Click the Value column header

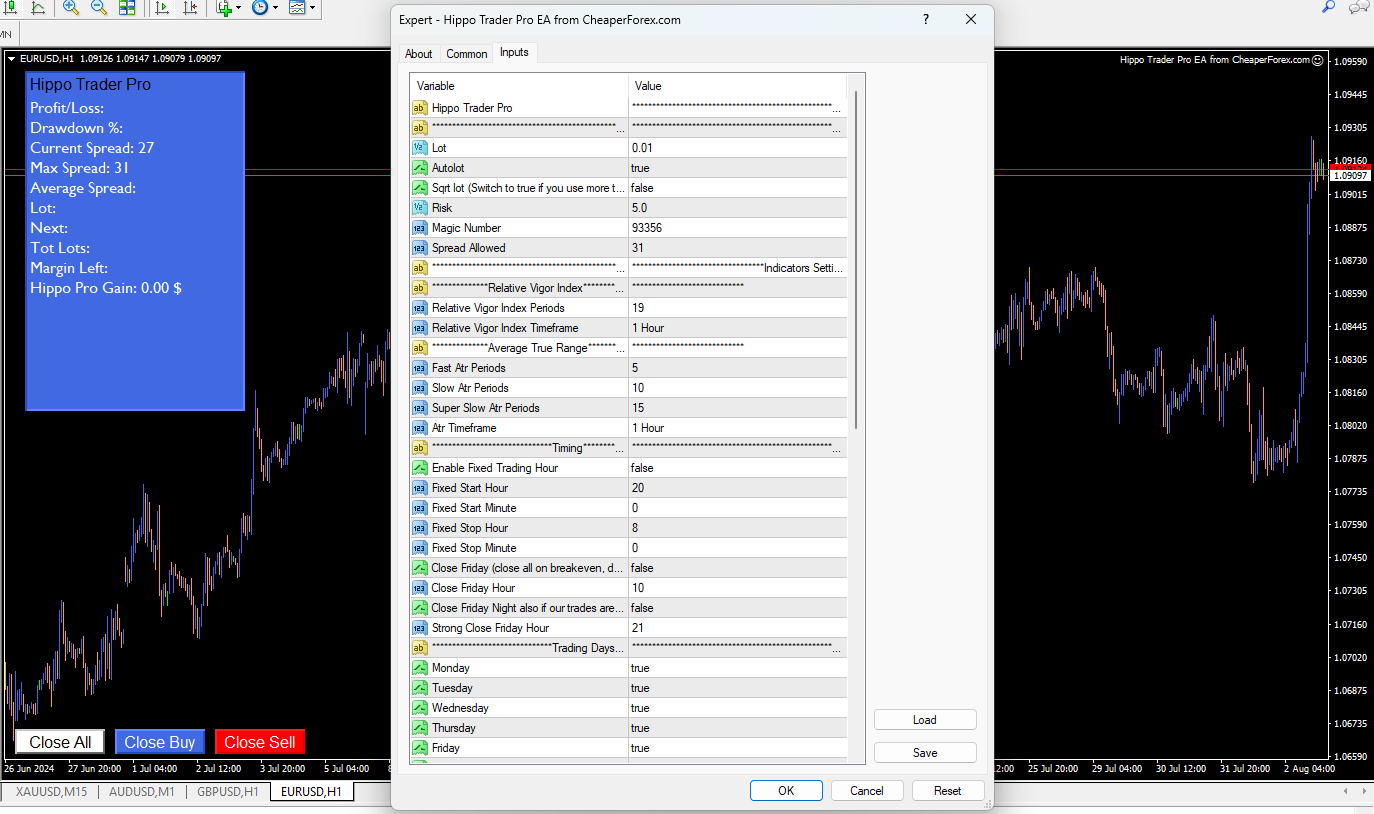coord(738,86)
